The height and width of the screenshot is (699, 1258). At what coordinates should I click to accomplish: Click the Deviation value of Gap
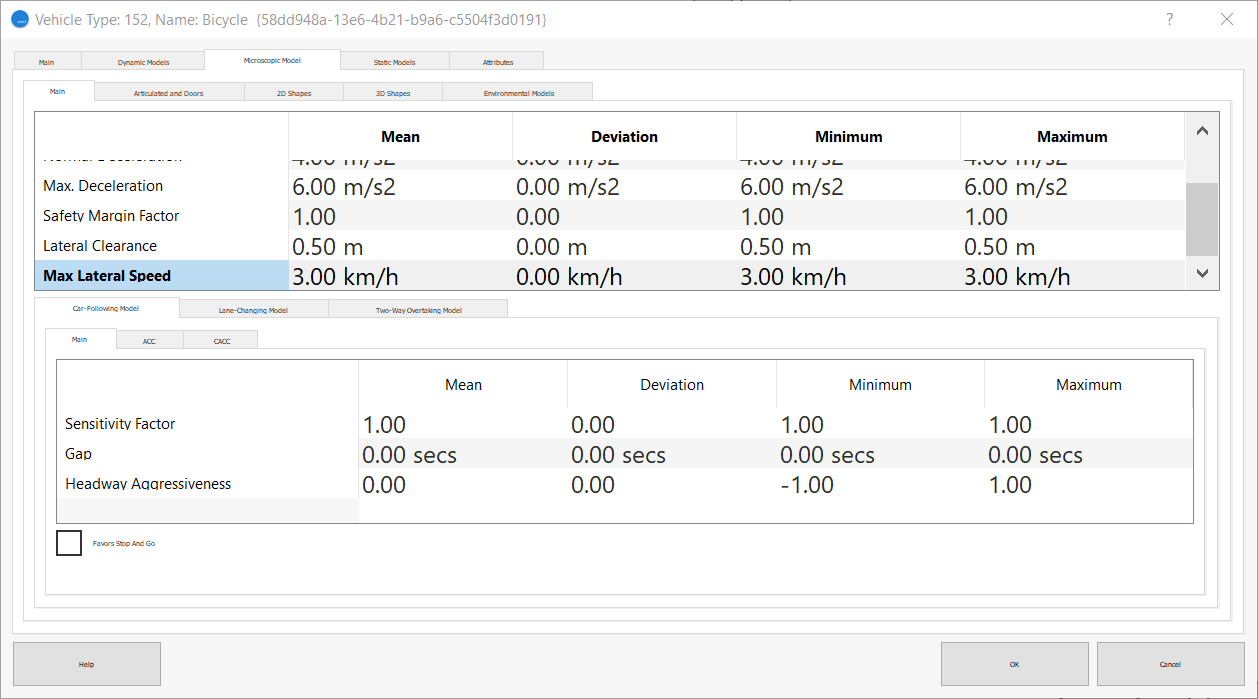[x=672, y=454]
